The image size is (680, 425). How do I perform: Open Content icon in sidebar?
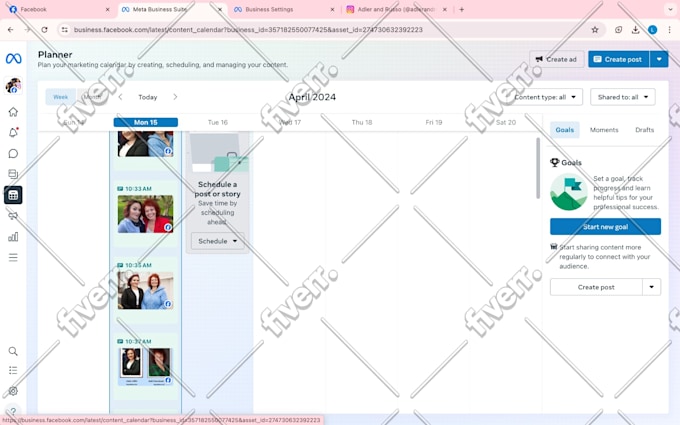click(13, 174)
